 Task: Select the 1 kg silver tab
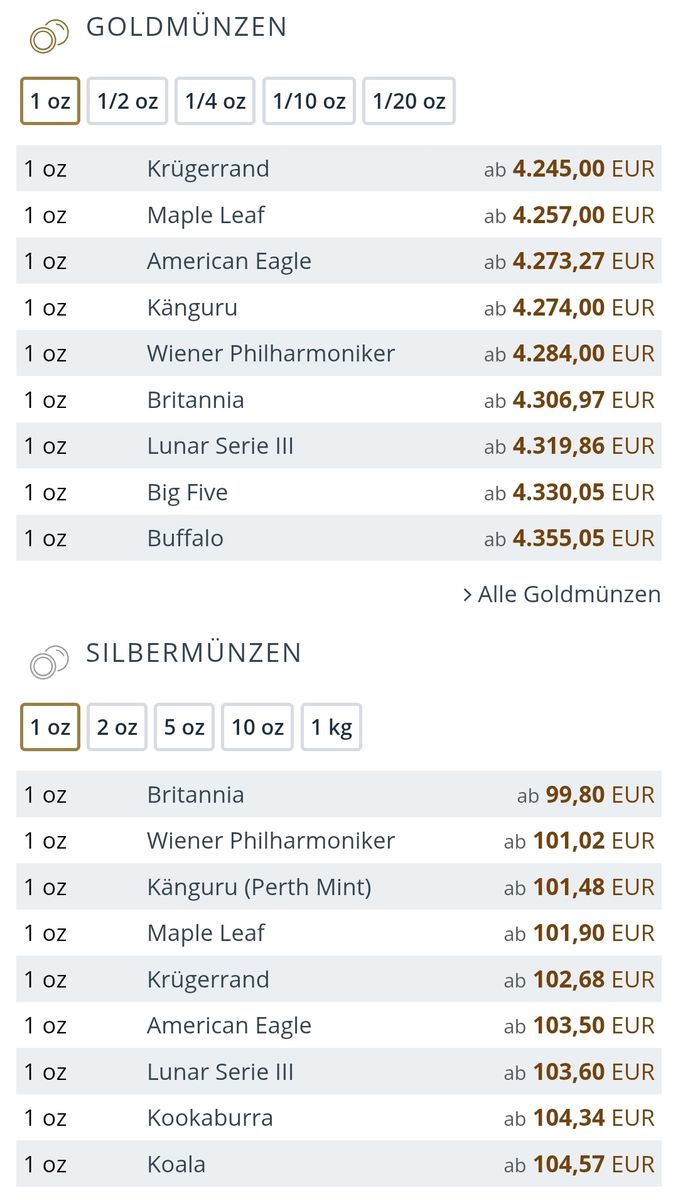[x=331, y=727]
